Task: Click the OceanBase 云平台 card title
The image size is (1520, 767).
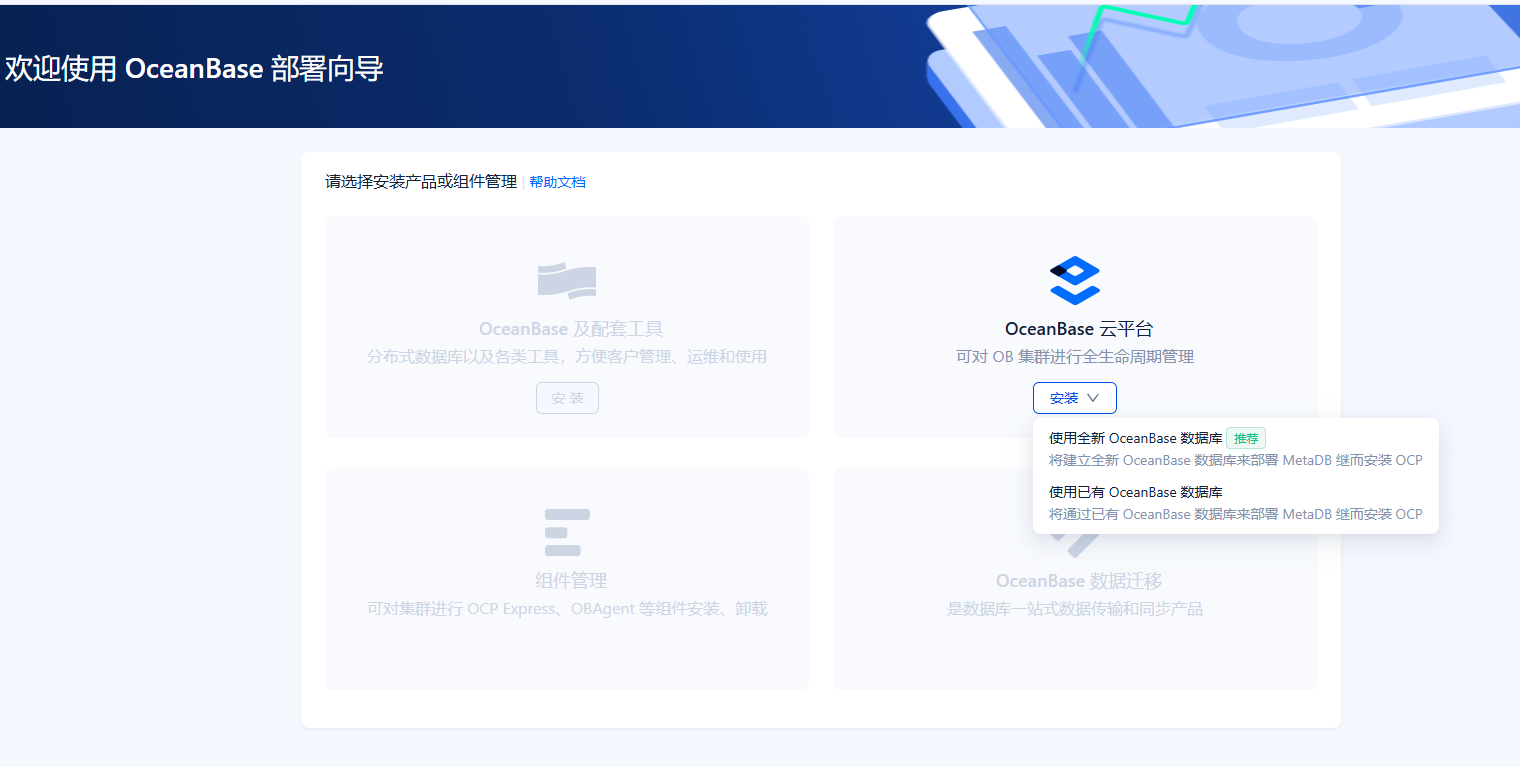Action: (1078, 329)
